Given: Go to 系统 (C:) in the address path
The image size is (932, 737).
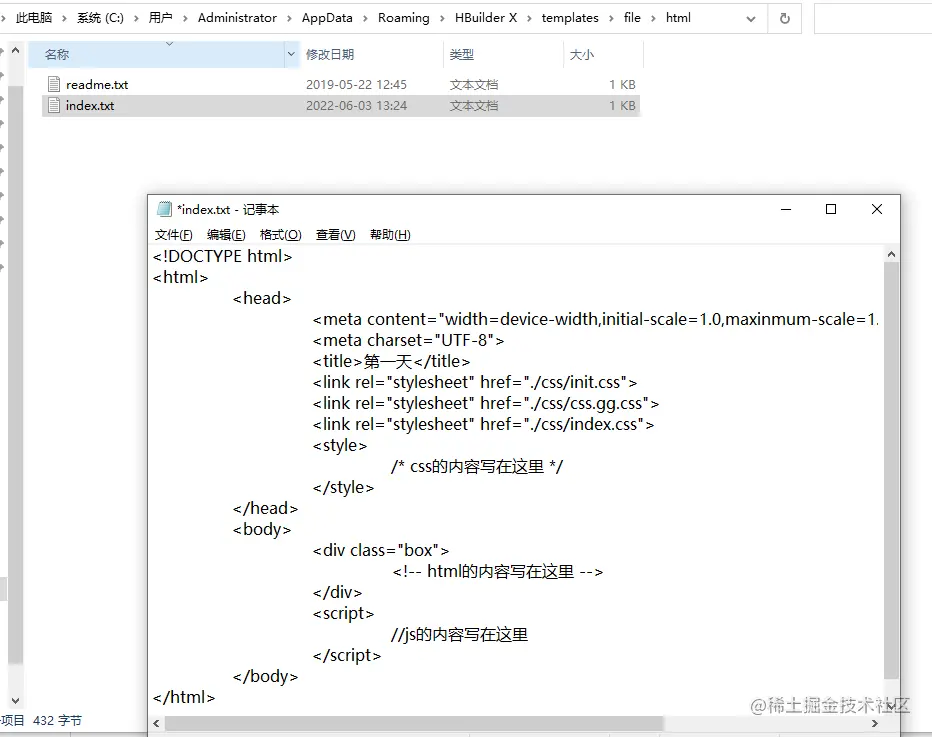Looking at the screenshot, I should click(x=100, y=18).
